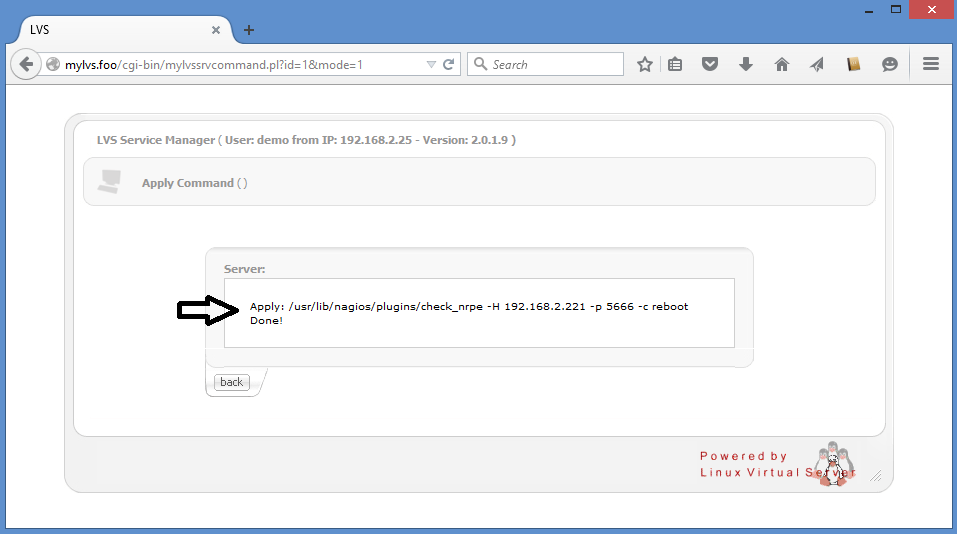Open the downloads arrow icon
957x534 pixels.
pos(745,64)
